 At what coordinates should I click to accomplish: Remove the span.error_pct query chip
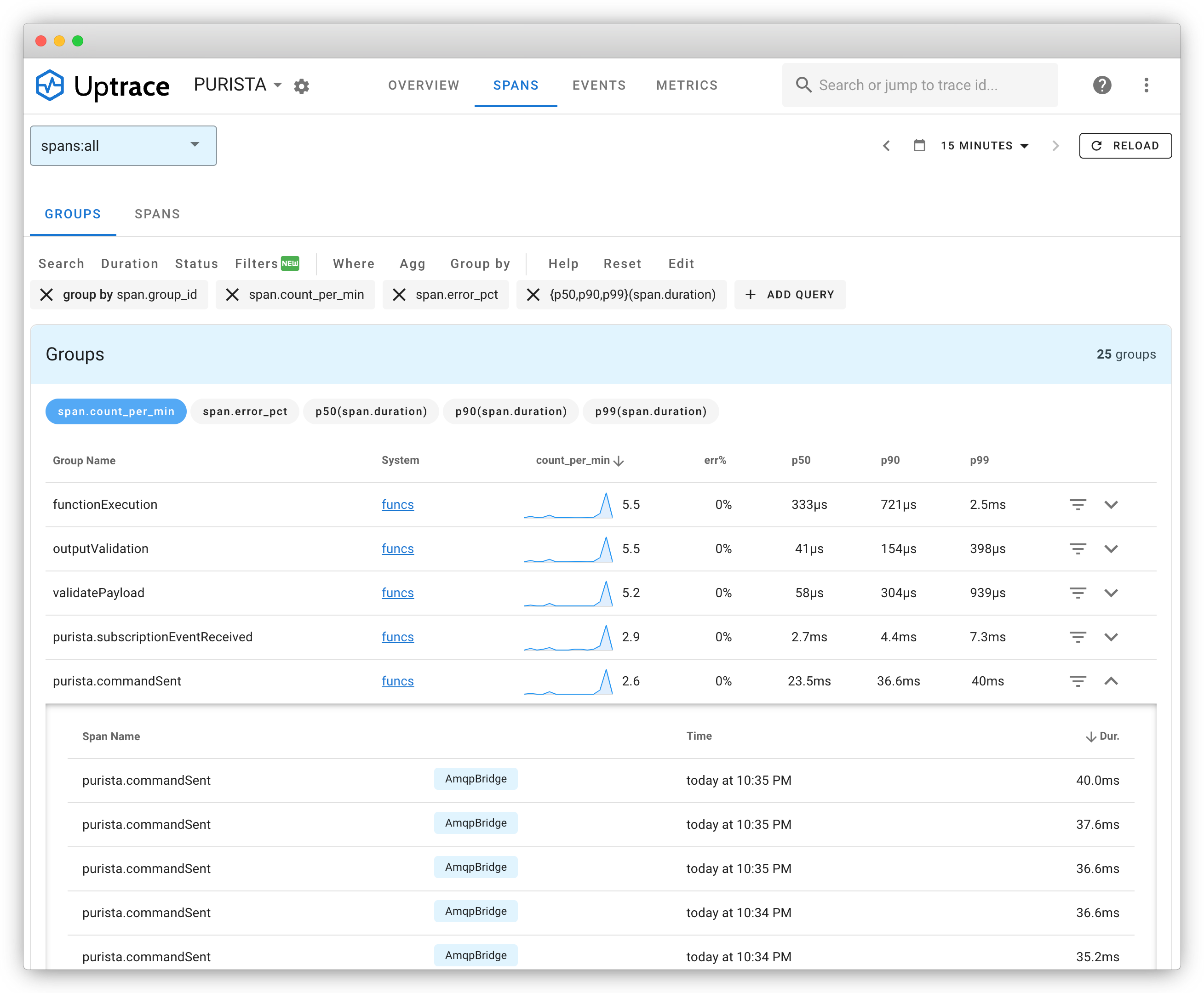click(x=399, y=295)
